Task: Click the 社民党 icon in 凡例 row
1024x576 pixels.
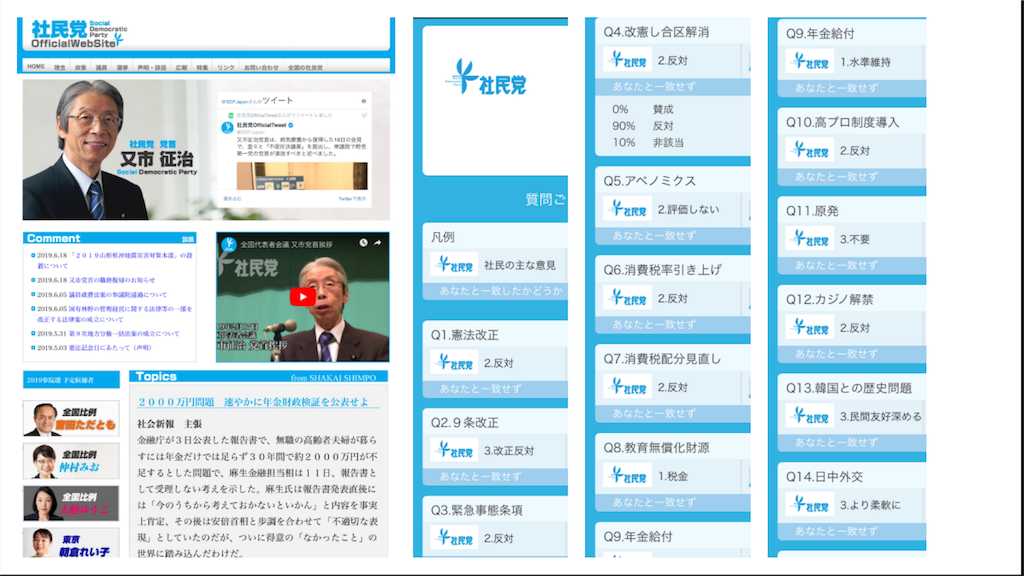Action: 455,264
